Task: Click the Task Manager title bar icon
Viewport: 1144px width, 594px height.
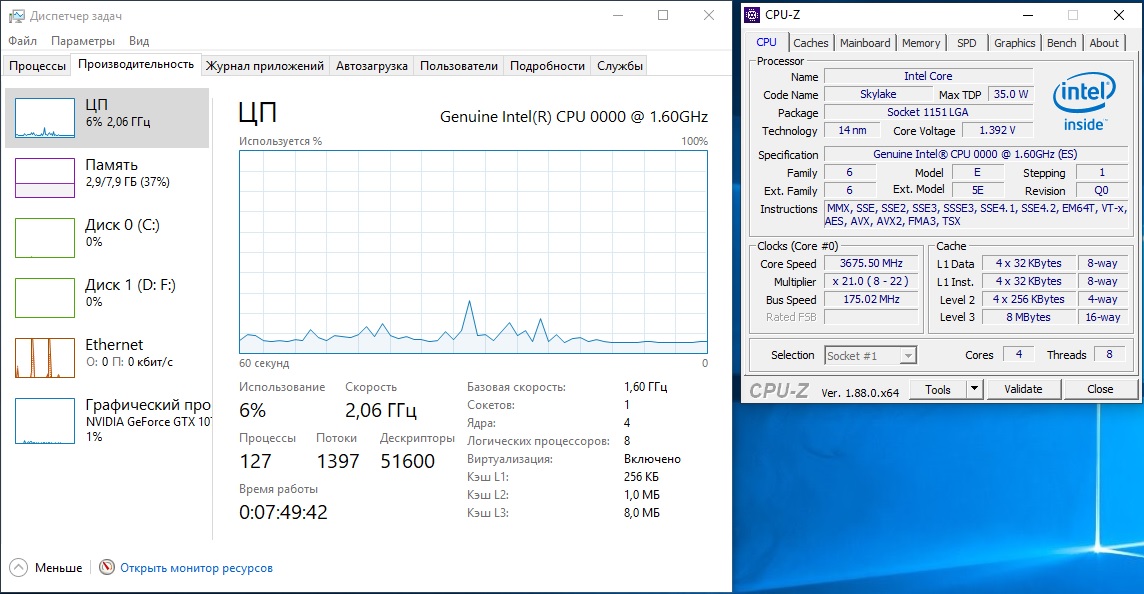Action: [16, 15]
